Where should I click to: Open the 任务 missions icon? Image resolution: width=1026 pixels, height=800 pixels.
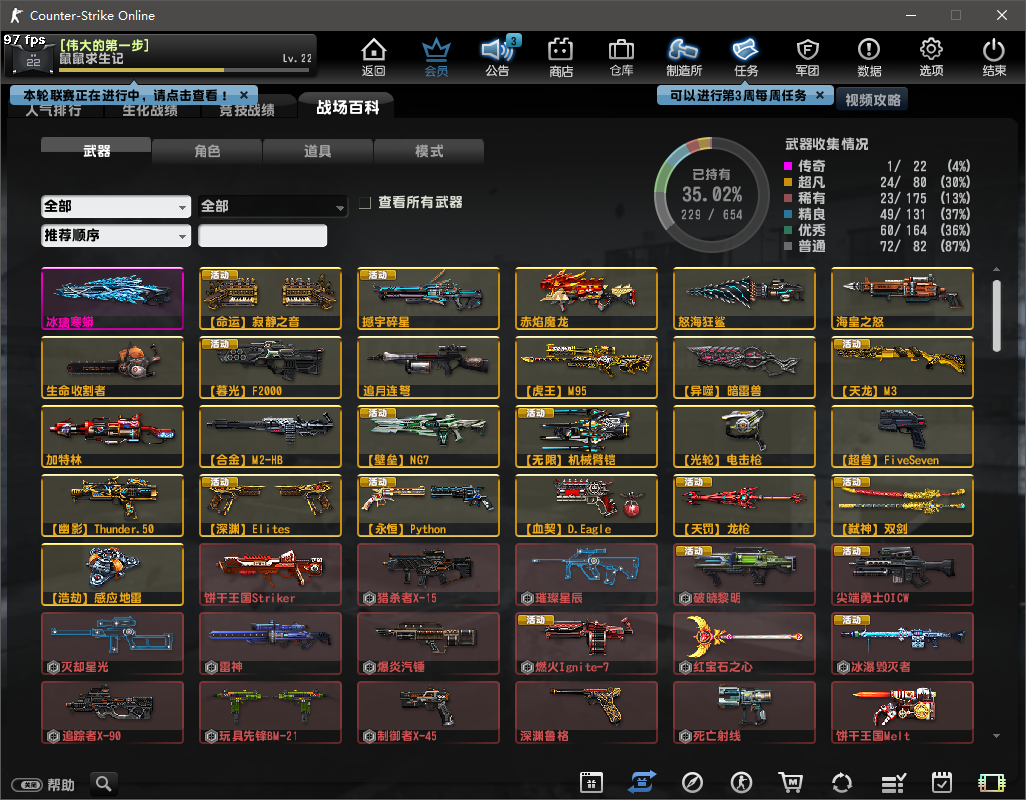pyautogui.click(x=745, y=58)
